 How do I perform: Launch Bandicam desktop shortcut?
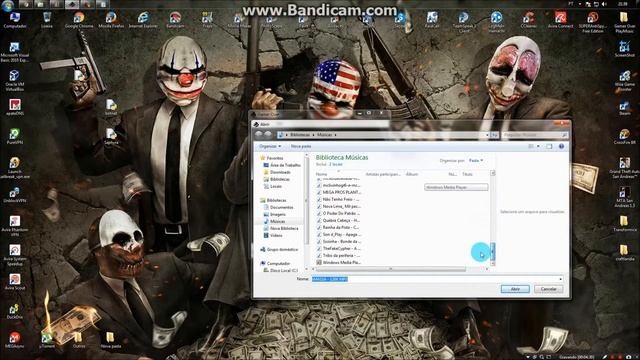175,20
